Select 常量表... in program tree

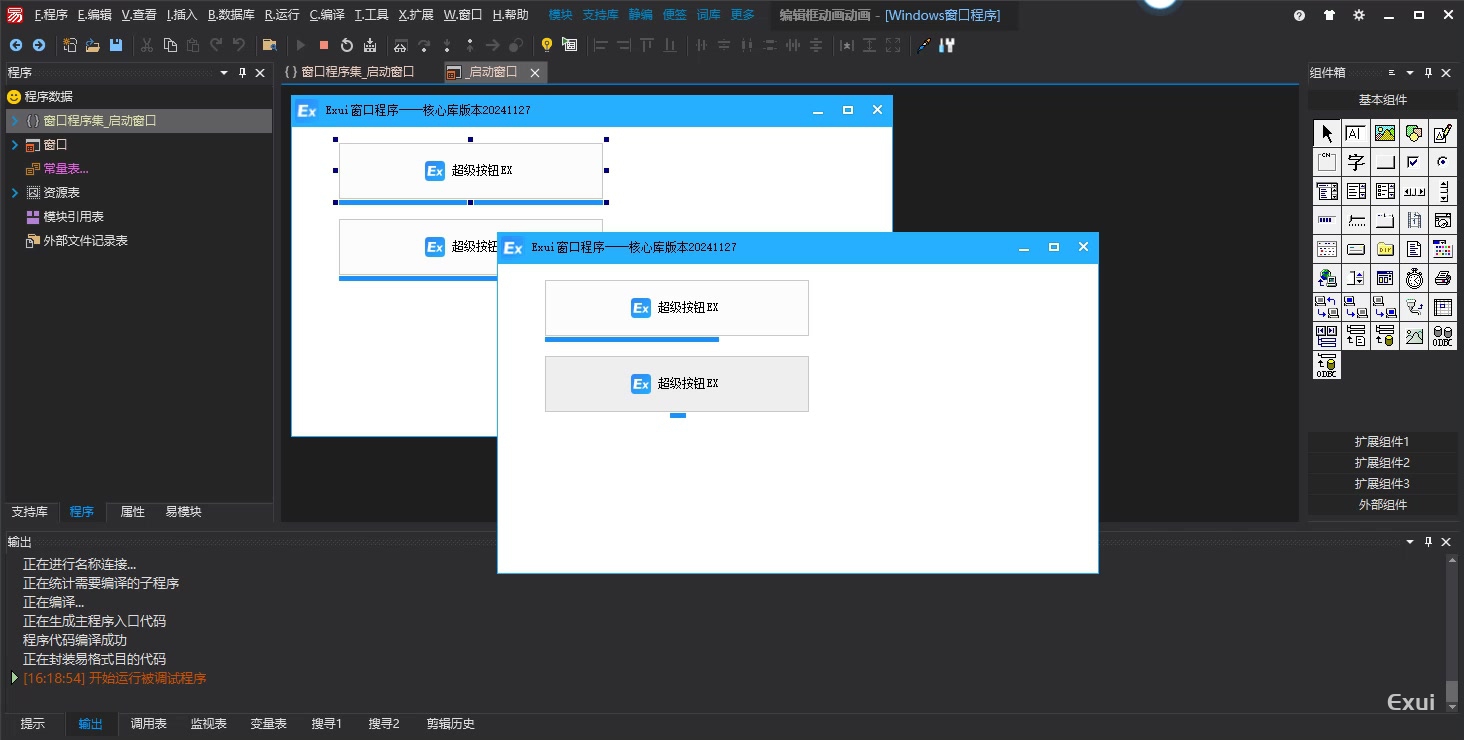tap(65, 169)
